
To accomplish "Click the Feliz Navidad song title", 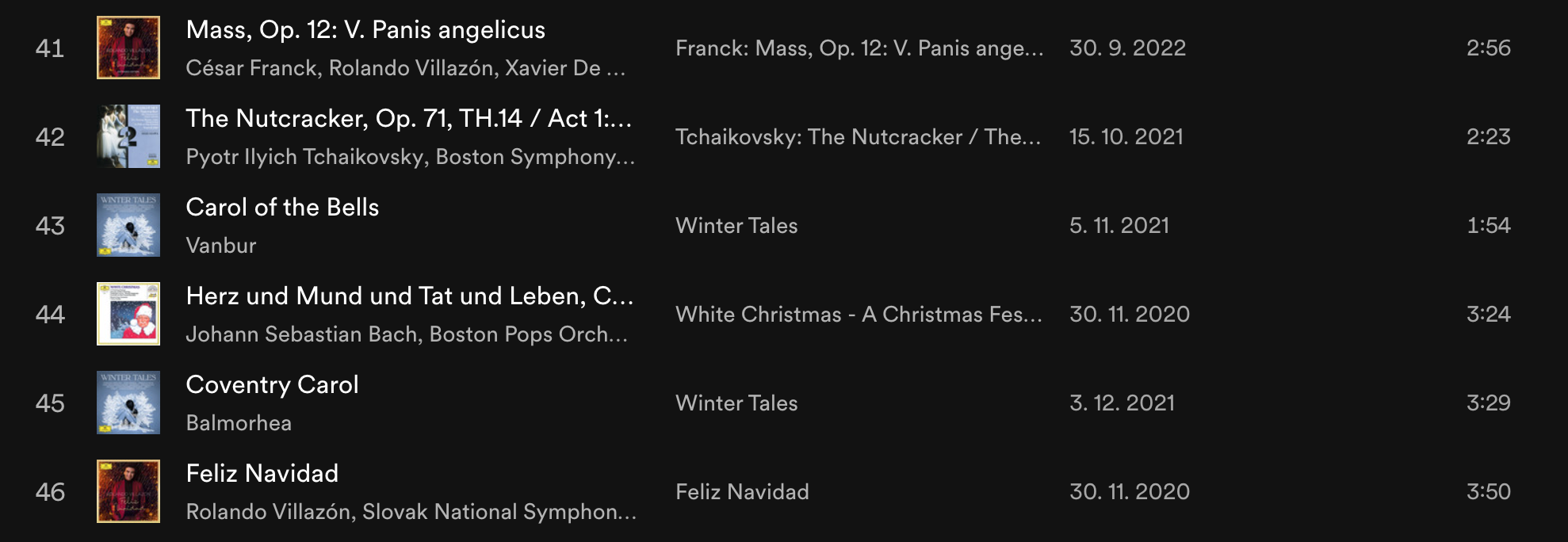I will (262, 474).
